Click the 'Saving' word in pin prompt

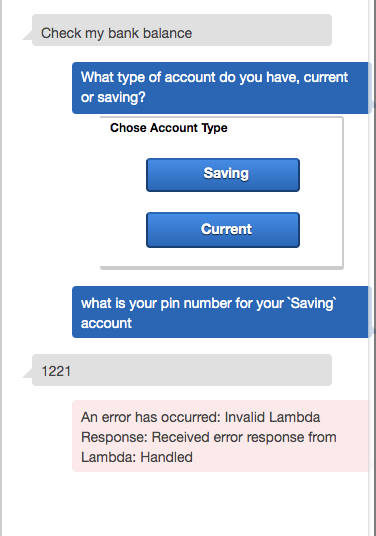pyautogui.click(x=312, y=303)
